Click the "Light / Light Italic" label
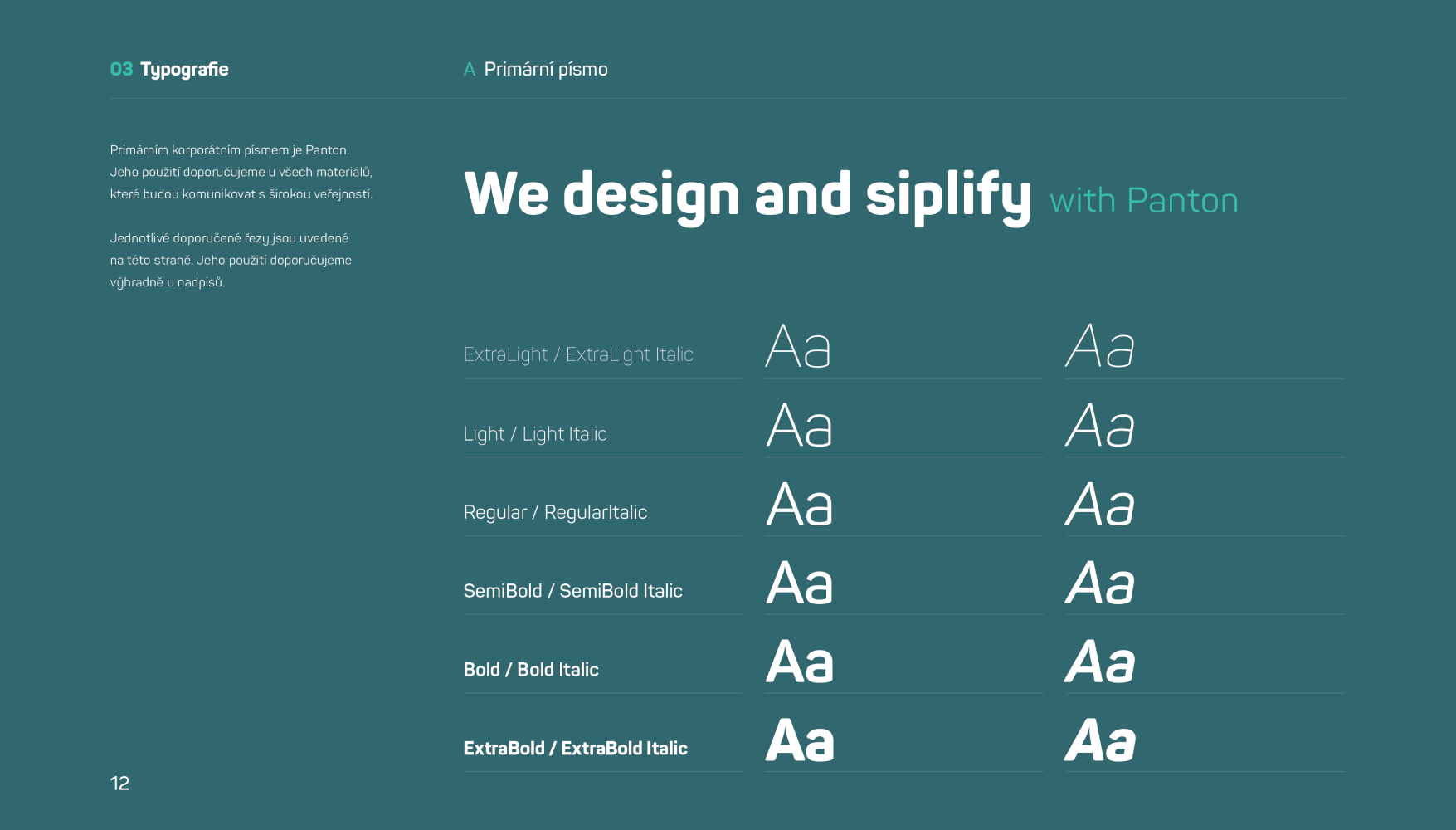 [x=535, y=434]
